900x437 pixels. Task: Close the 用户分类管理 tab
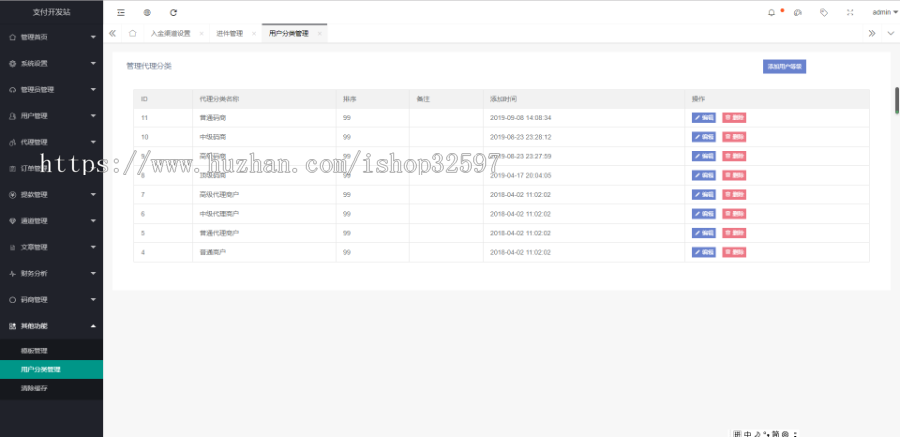pos(319,33)
